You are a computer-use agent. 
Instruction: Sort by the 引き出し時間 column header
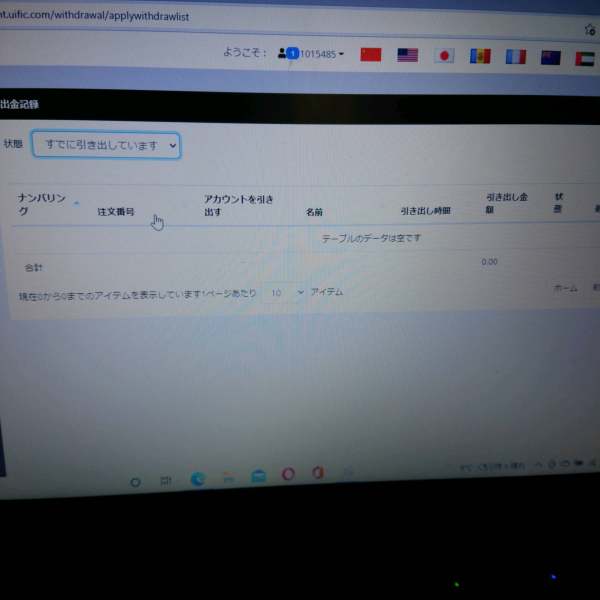pyautogui.click(x=426, y=211)
